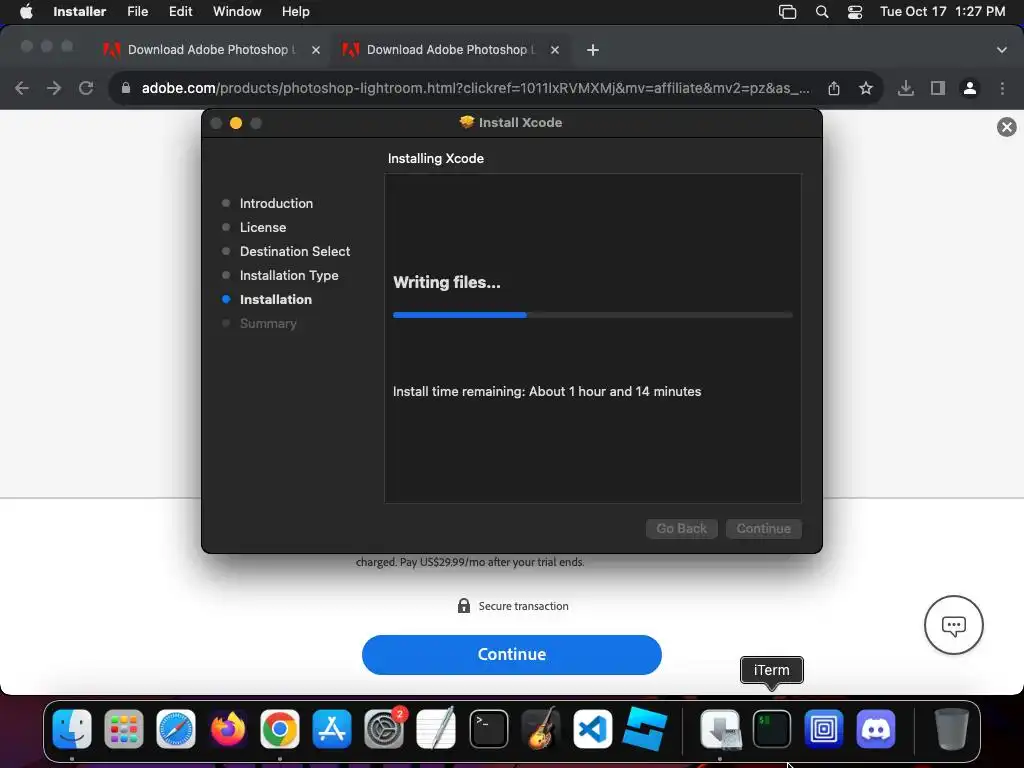1024x768 pixels.
Task: Open iTerm from the dock
Action: tap(772, 729)
